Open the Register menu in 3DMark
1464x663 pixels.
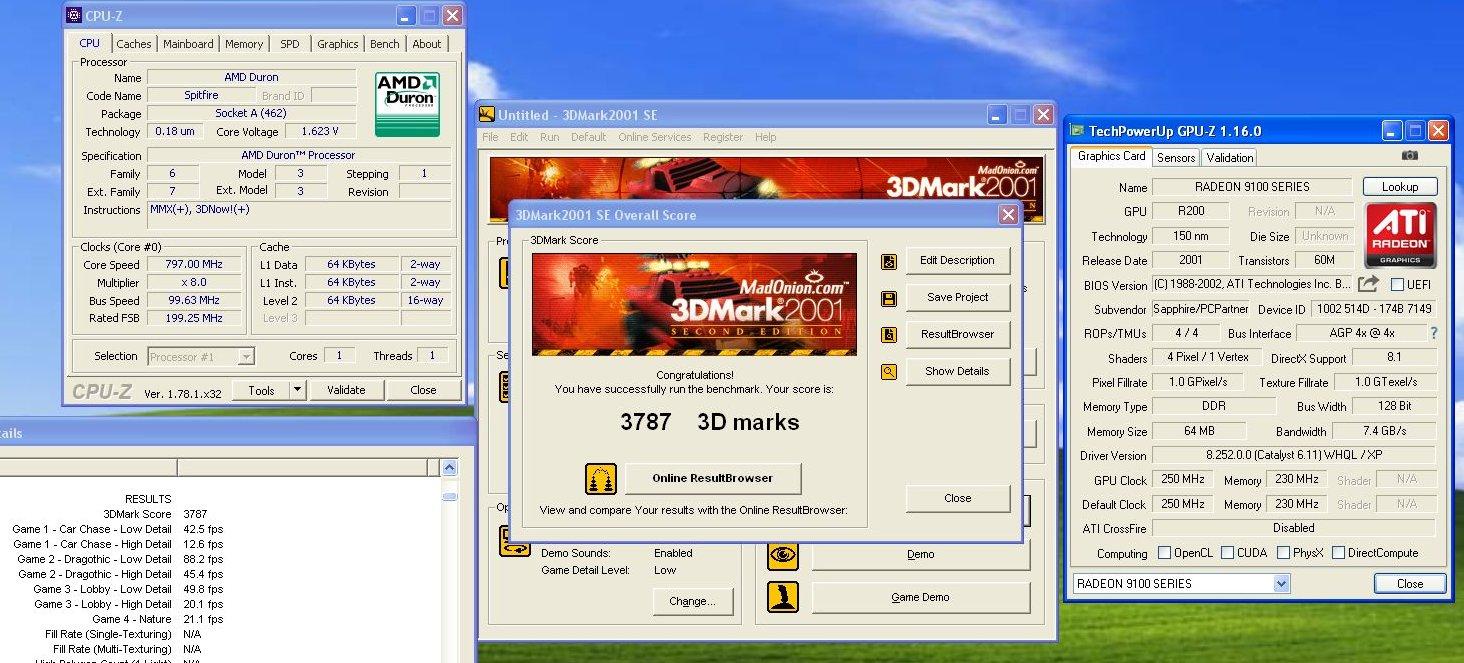click(723, 137)
